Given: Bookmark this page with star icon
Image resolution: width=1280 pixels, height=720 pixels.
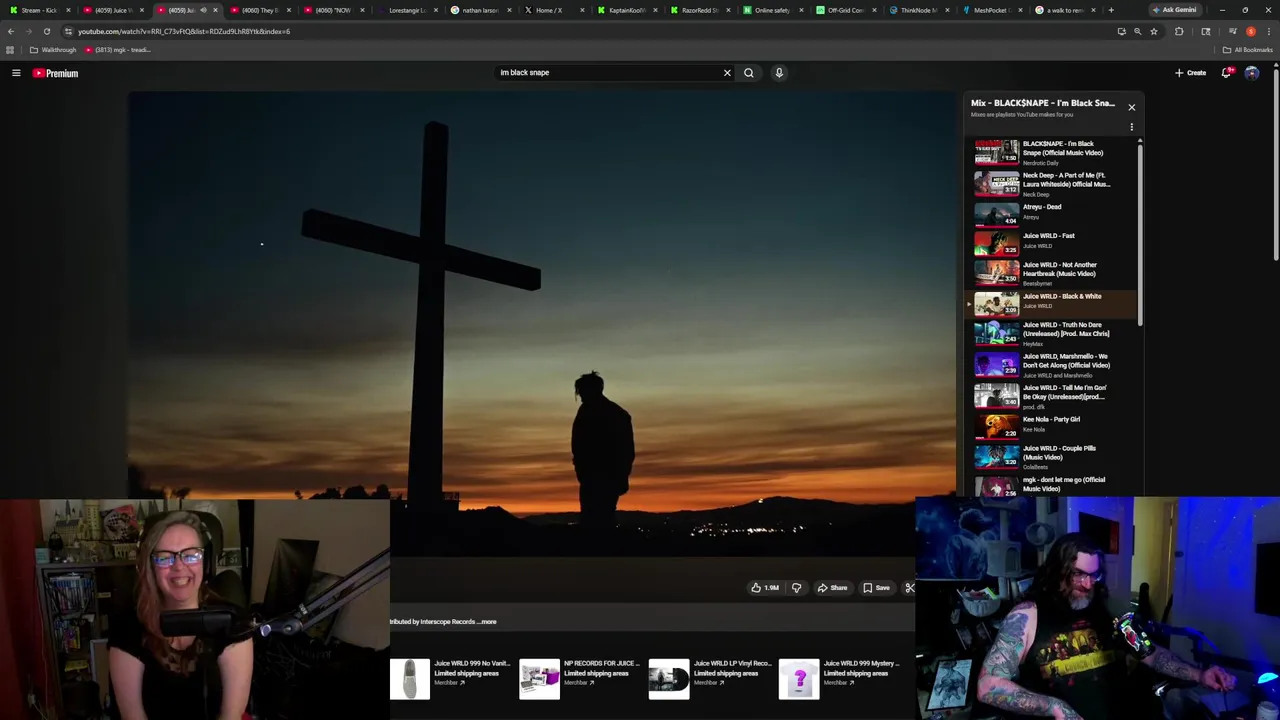Looking at the screenshot, I should click(1153, 31).
